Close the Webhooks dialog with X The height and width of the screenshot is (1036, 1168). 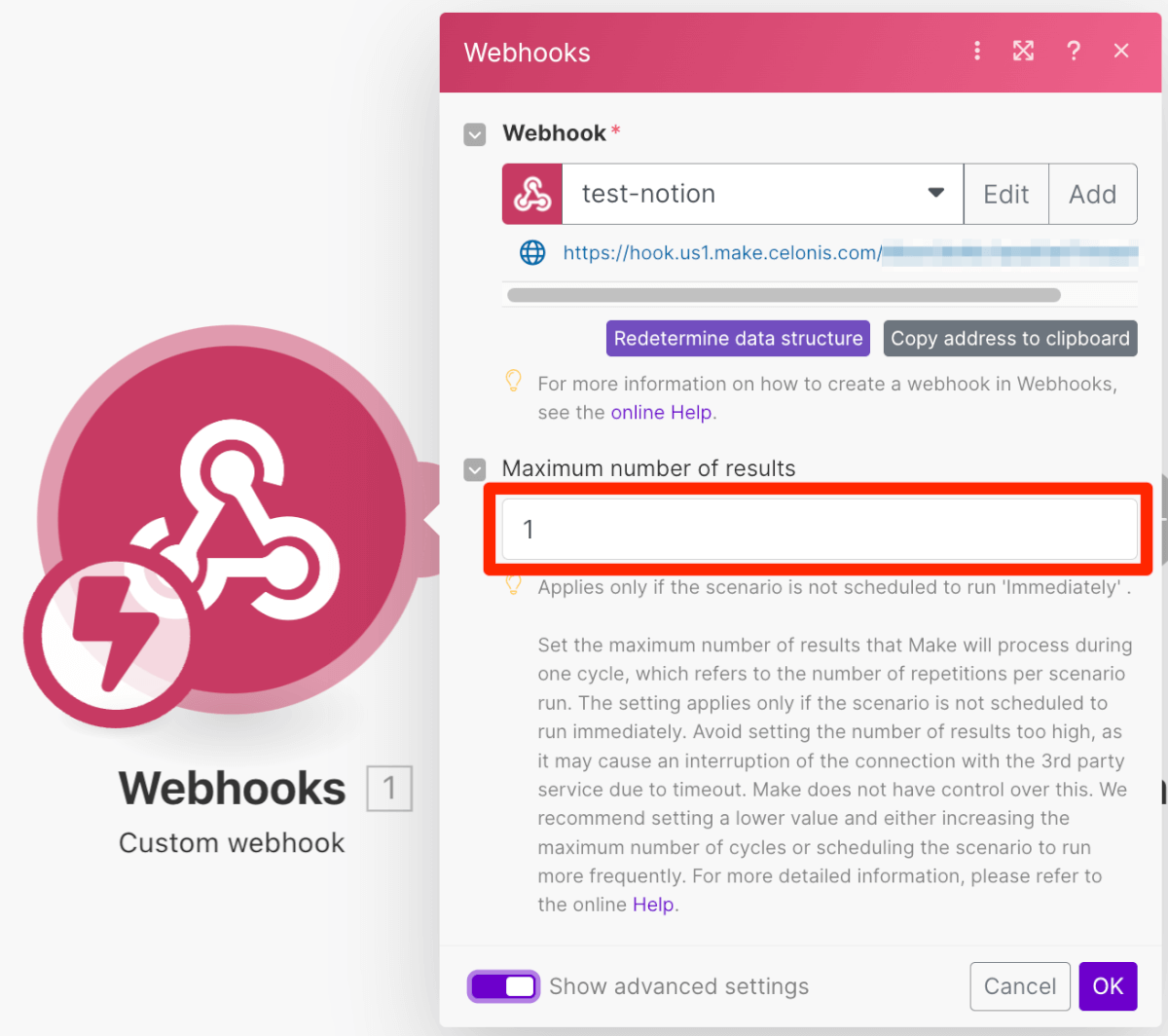pos(1121,51)
